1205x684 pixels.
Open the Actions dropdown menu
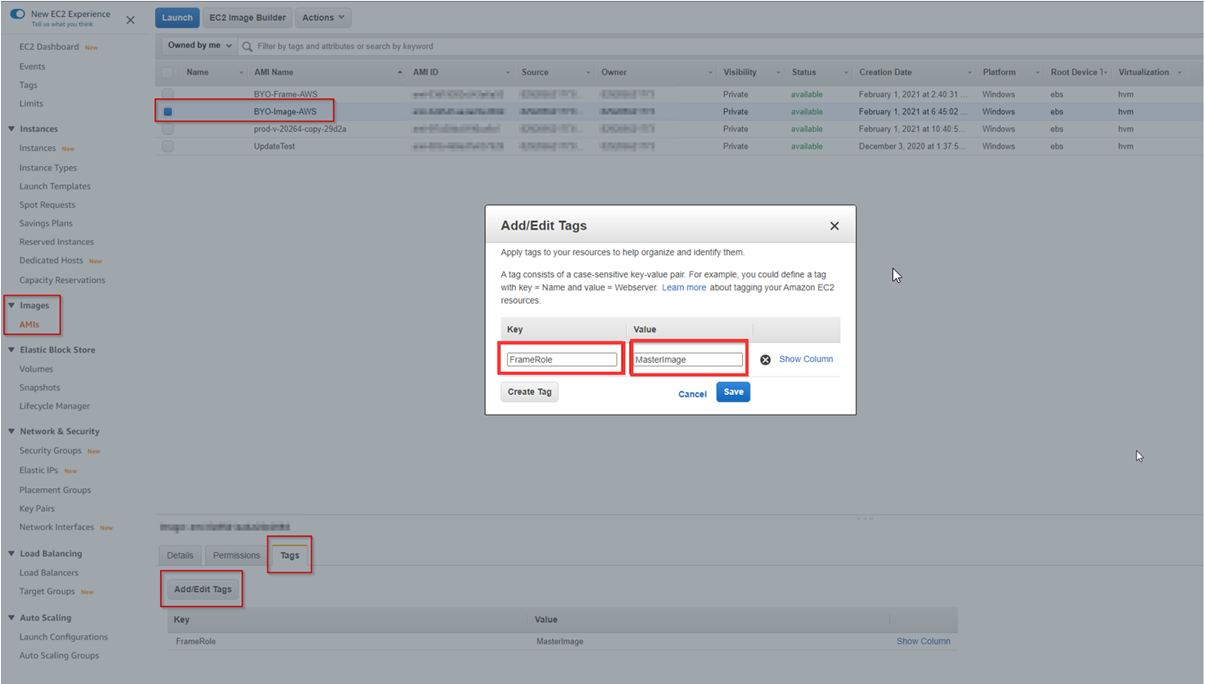tap(322, 17)
